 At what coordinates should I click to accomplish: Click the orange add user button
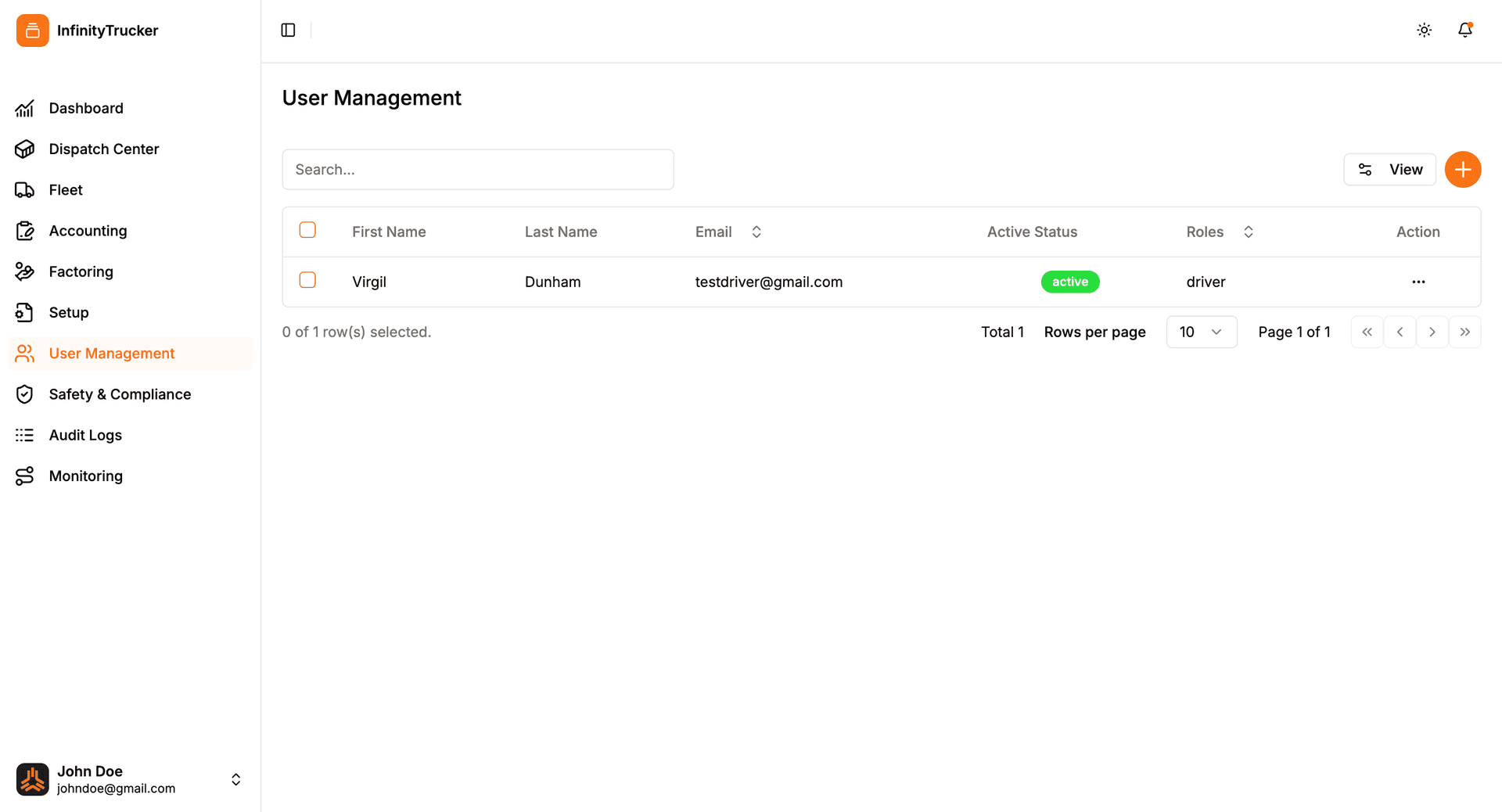1462,169
